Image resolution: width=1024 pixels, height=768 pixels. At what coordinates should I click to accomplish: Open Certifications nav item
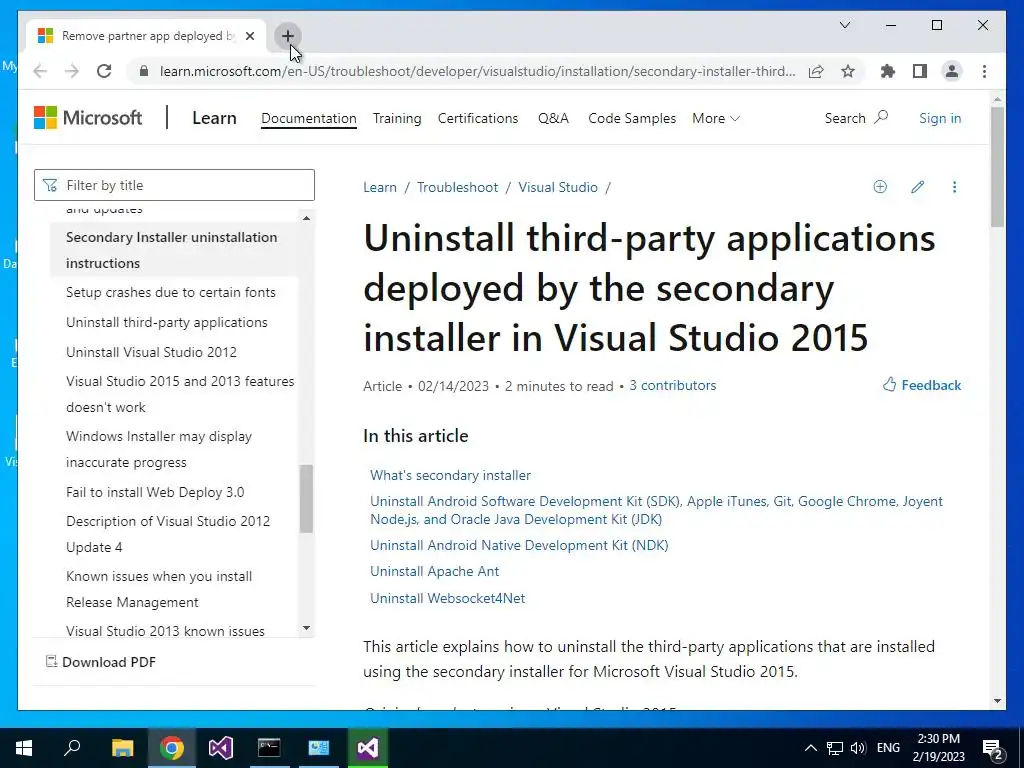click(x=478, y=118)
